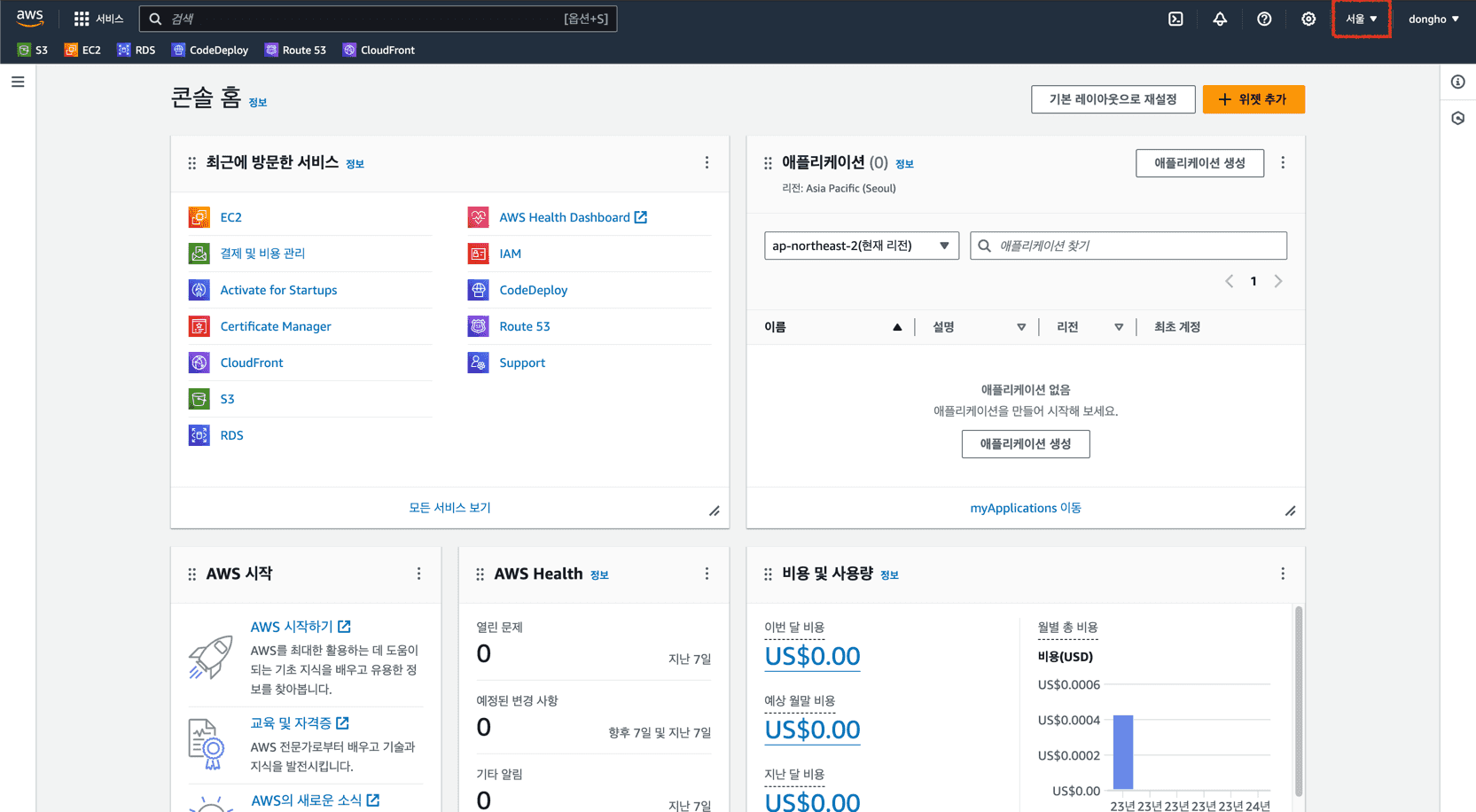This screenshot has width=1476, height=812.
Task: Click the billing and cost management icon
Action: [199, 254]
